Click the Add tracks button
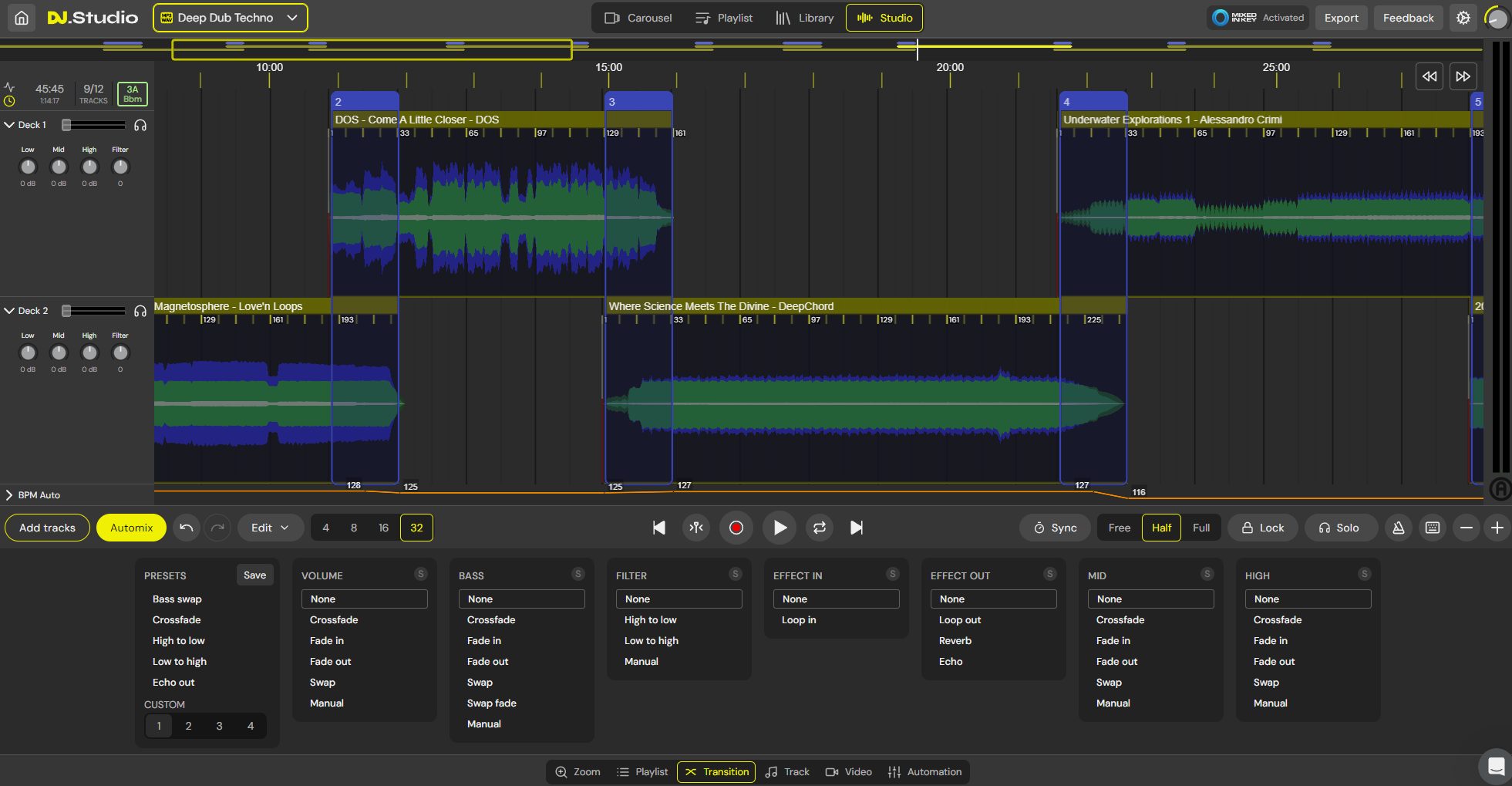1512x786 pixels. pos(47,528)
